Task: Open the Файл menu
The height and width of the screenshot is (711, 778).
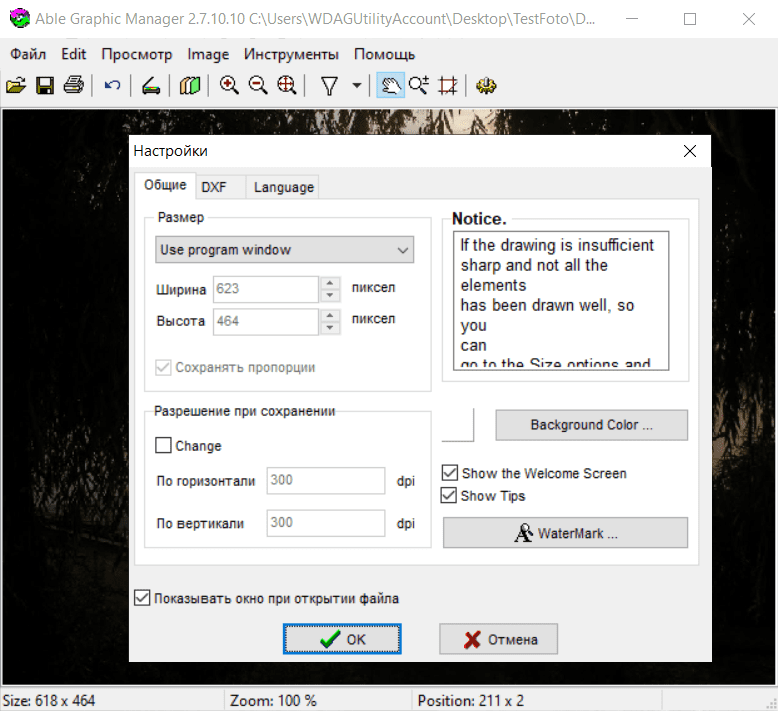Action: coord(28,54)
